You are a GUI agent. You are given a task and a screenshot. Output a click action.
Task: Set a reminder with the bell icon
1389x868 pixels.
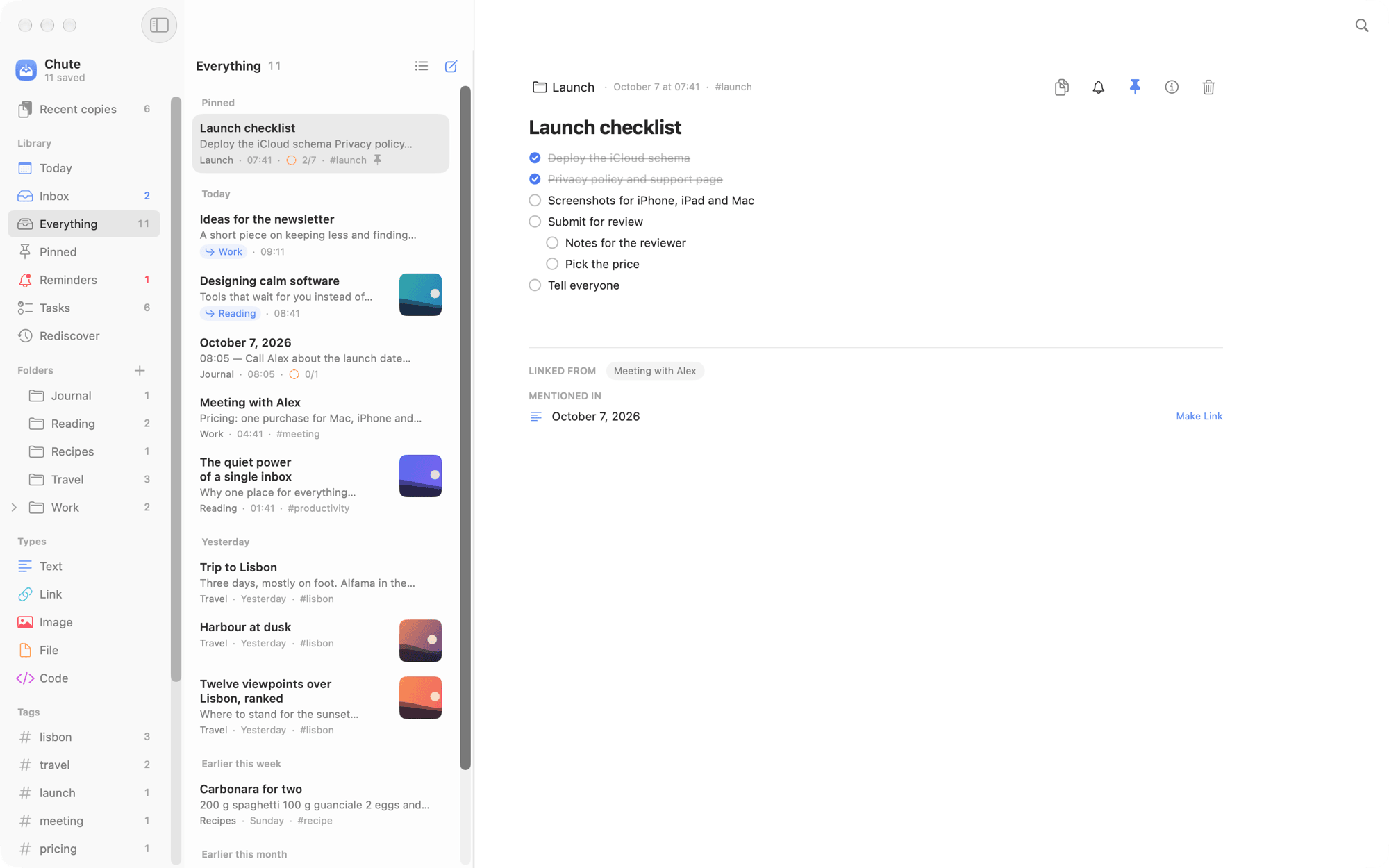click(1098, 87)
